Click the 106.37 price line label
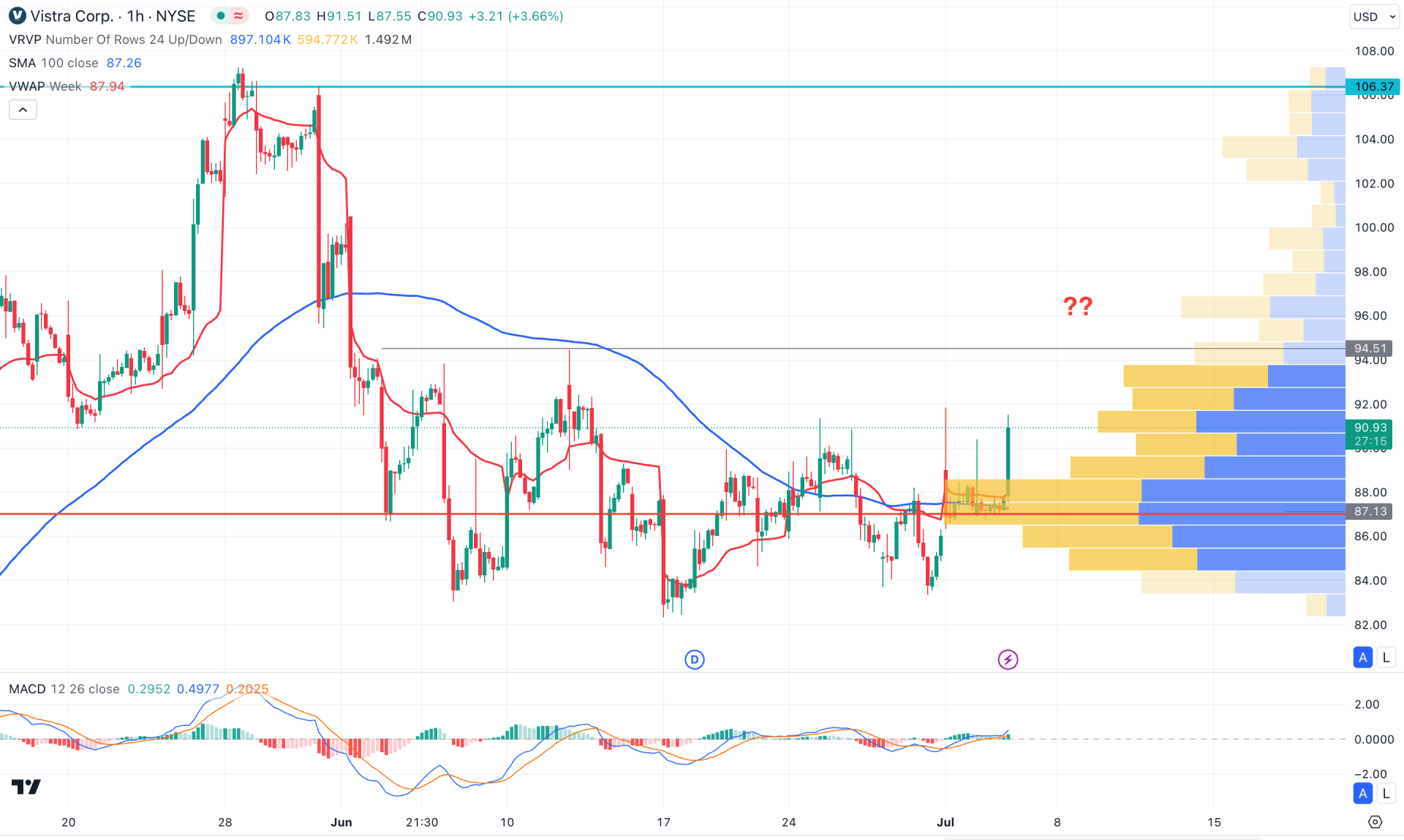Viewport: 1404px width, 840px height. click(x=1373, y=86)
